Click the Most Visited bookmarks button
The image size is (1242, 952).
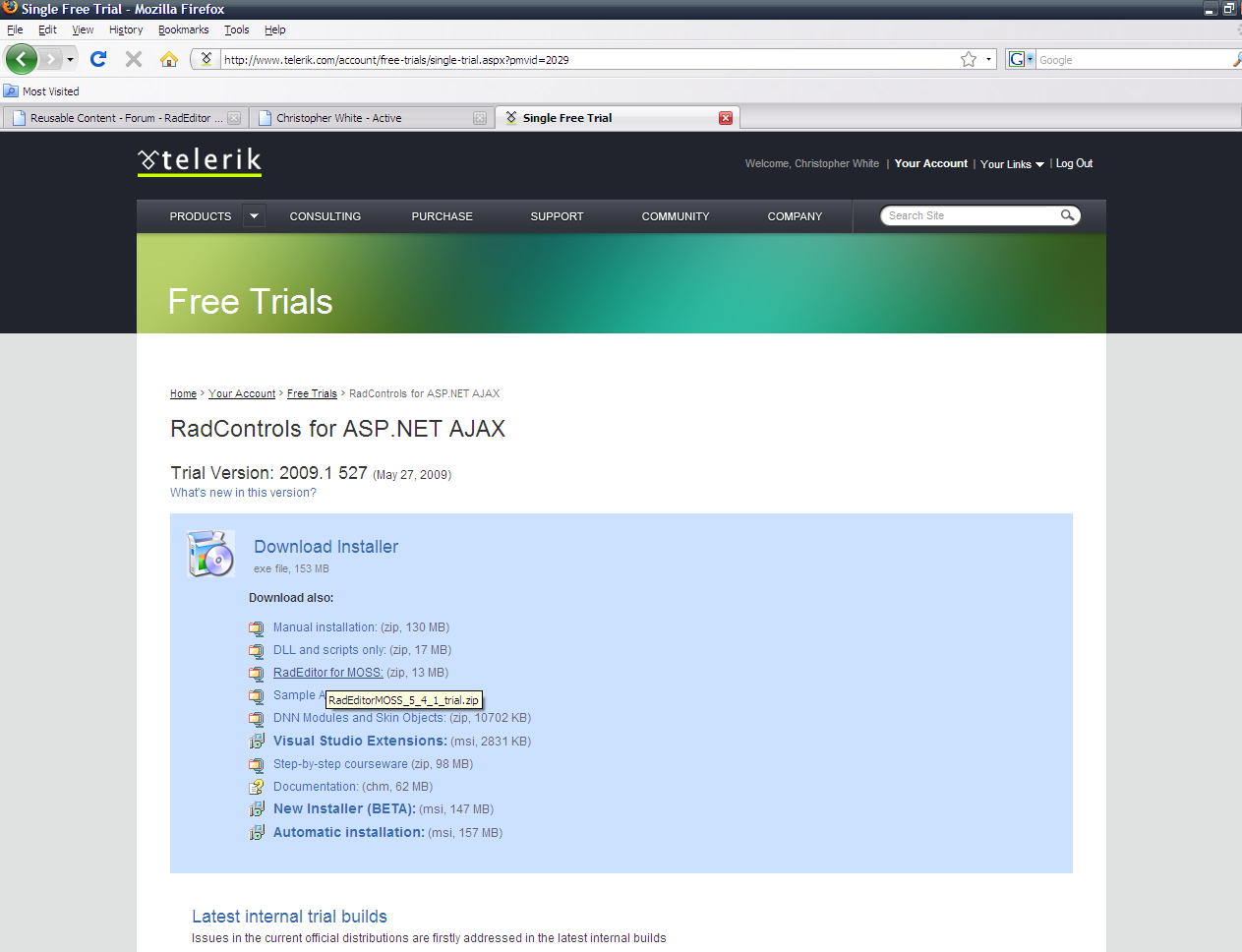click(41, 90)
